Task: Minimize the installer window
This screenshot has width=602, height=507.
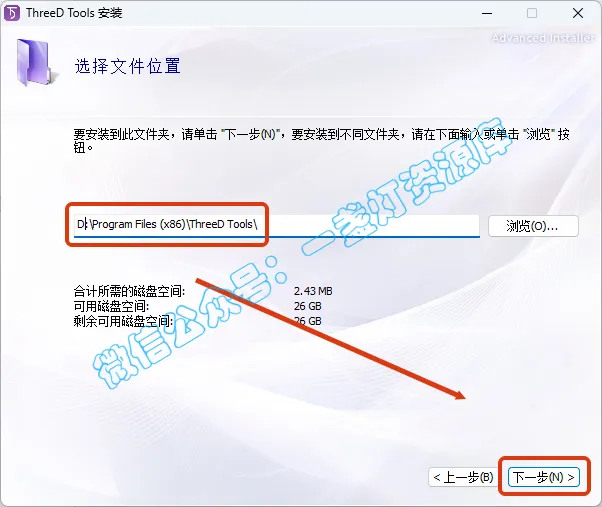Action: click(487, 13)
